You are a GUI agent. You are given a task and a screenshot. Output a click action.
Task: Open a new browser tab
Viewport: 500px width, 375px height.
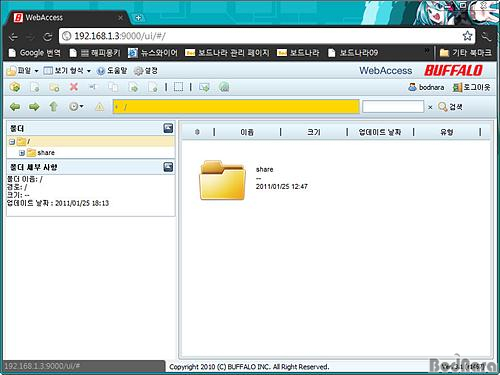138,18
